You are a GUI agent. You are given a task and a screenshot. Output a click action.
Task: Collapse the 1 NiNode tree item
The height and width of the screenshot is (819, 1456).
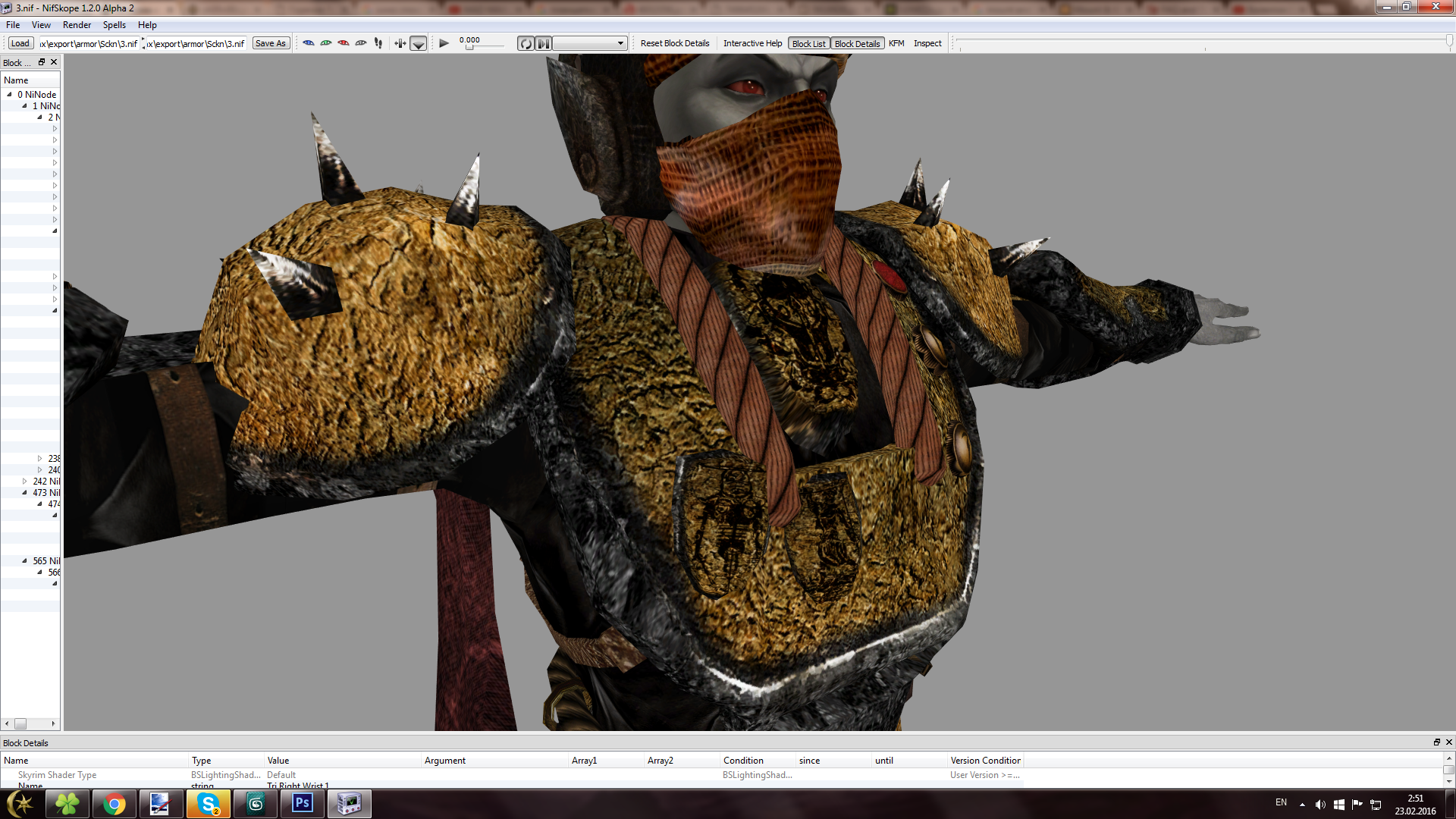point(24,106)
